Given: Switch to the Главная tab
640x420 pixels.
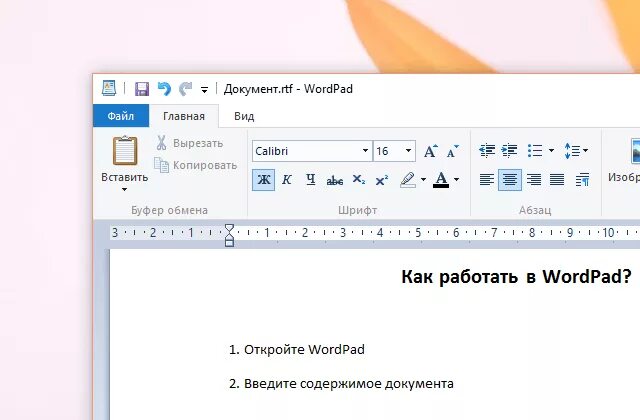Looking at the screenshot, I should coord(184,116).
